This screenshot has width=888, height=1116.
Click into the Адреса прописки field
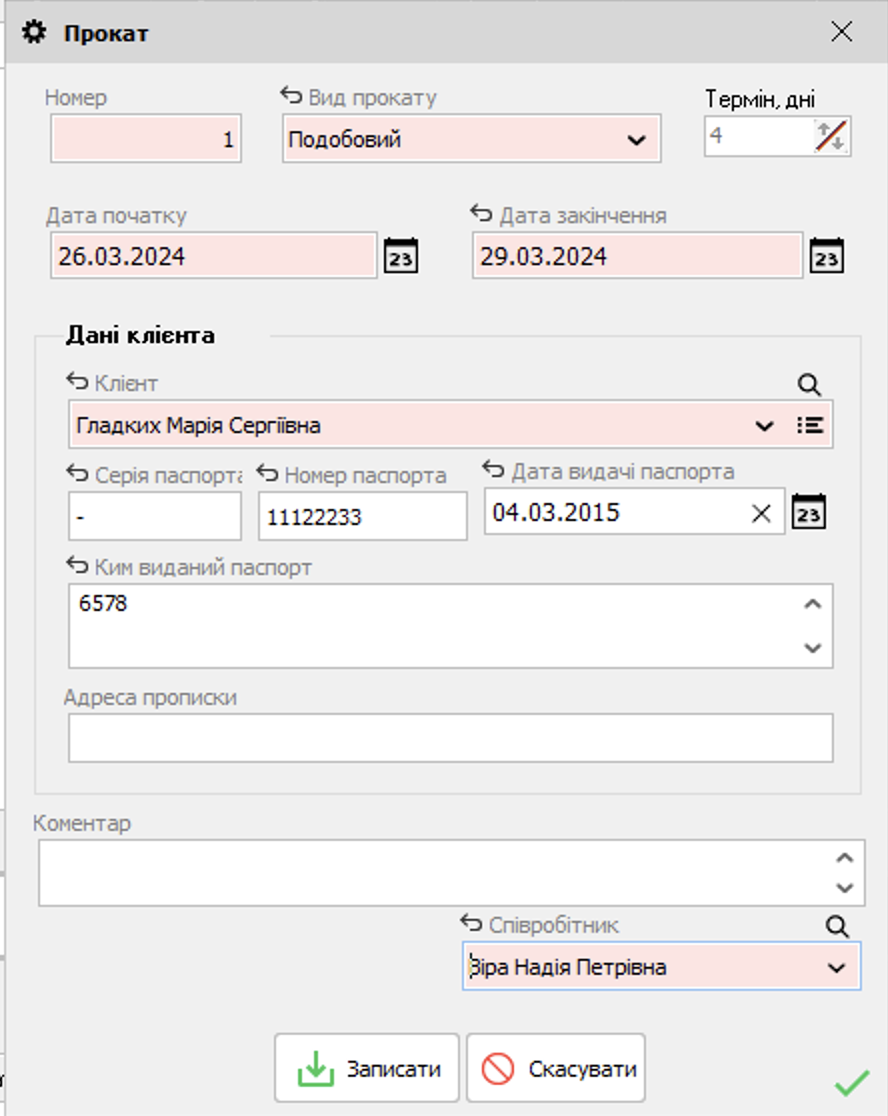450,738
